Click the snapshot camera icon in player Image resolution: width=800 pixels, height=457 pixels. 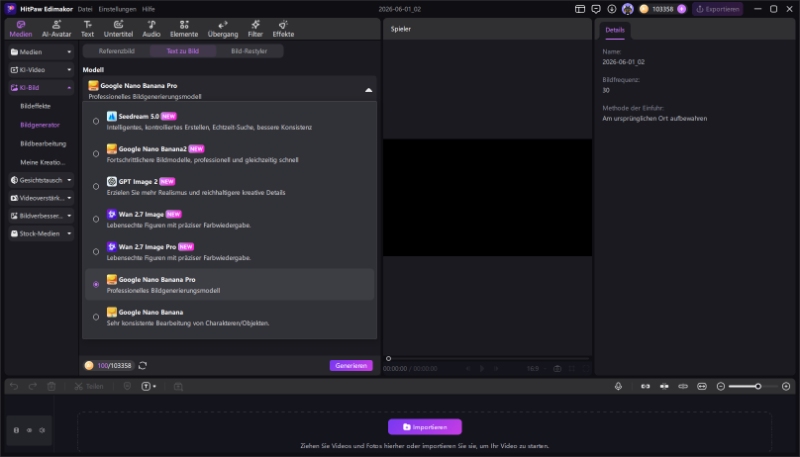click(557, 368)
